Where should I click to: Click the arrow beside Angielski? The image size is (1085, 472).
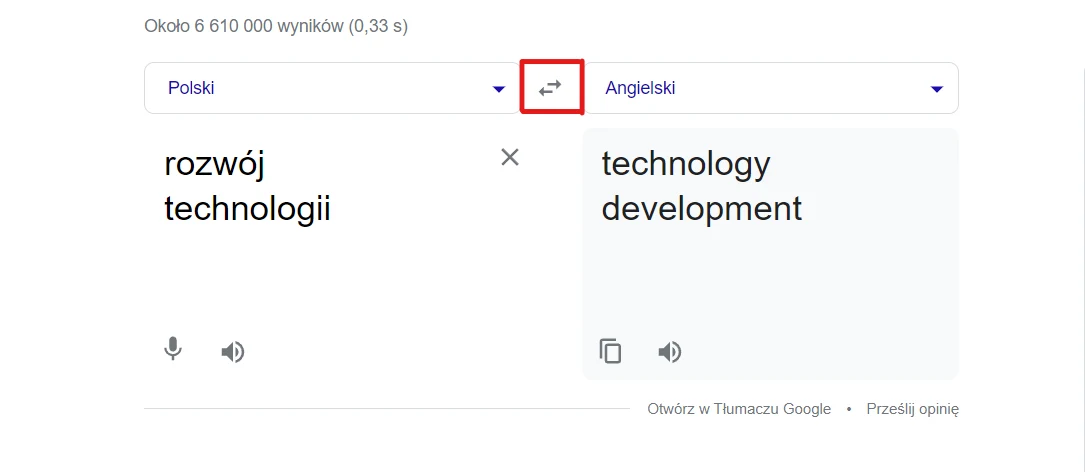tap(937, 89)
